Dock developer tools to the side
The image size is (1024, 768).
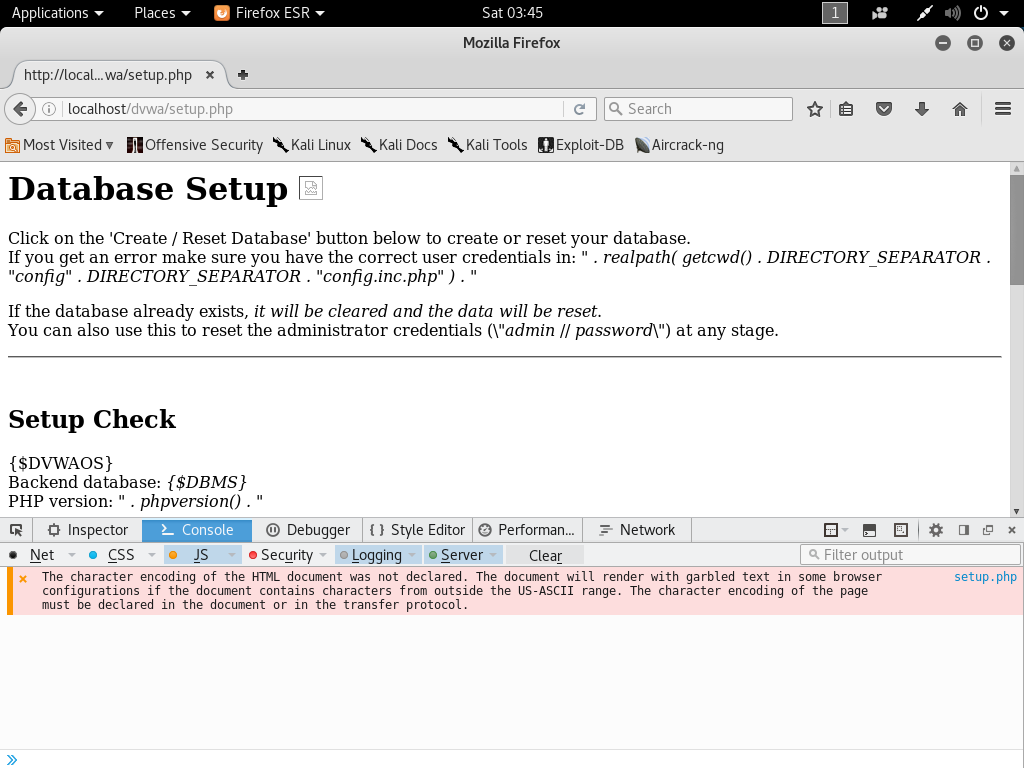pyautogui.click(x=963, y=531)
